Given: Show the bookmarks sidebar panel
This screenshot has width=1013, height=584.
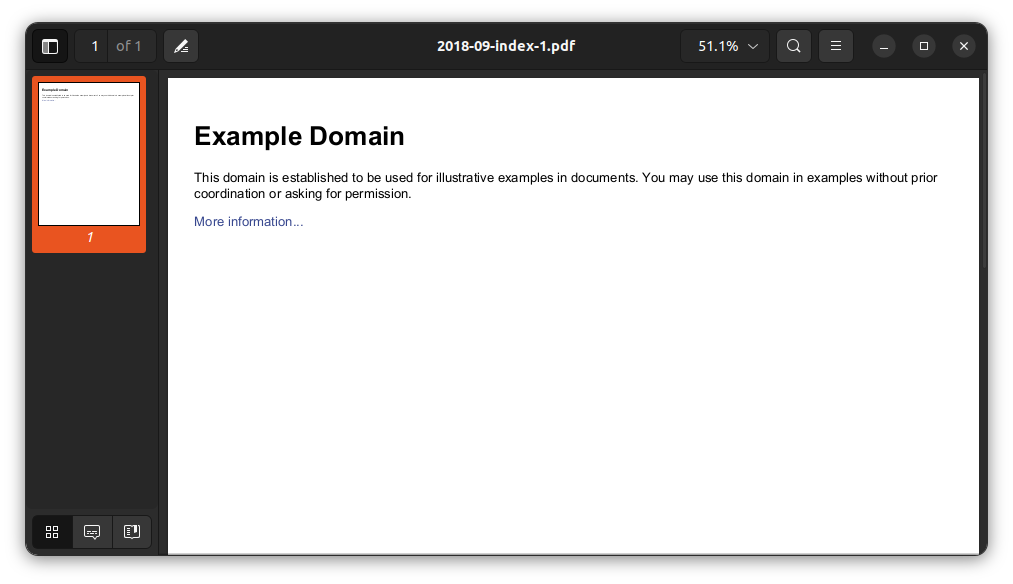Looking at the screenshot, I should coord(131,532).
